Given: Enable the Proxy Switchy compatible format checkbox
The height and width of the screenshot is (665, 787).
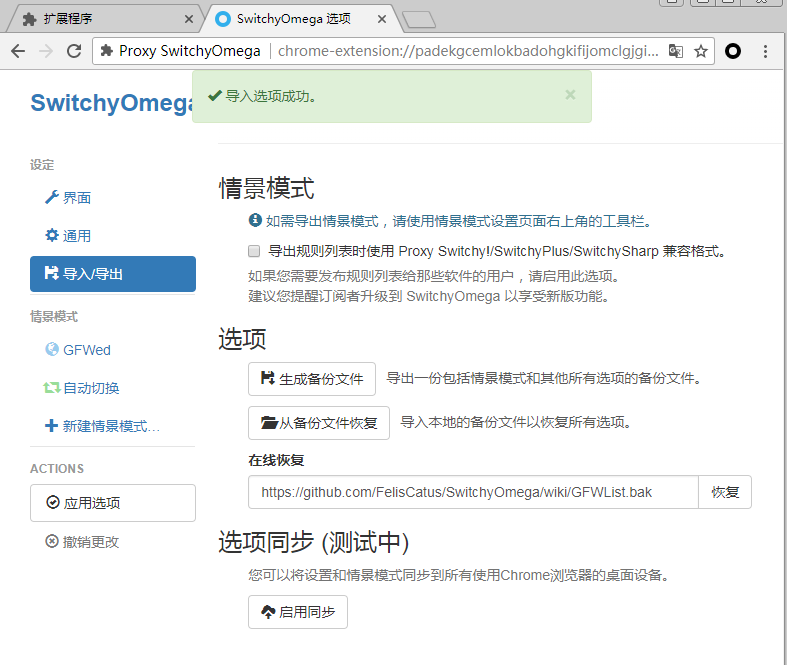Looking at the screenshot, I should click(254, 251).
